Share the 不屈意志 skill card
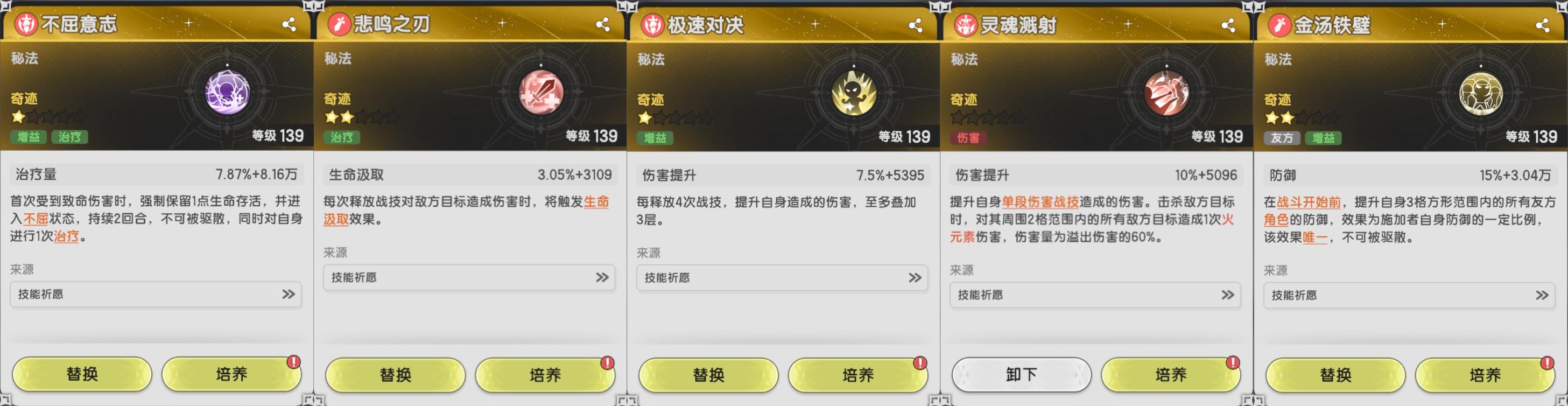 [289, 24]
